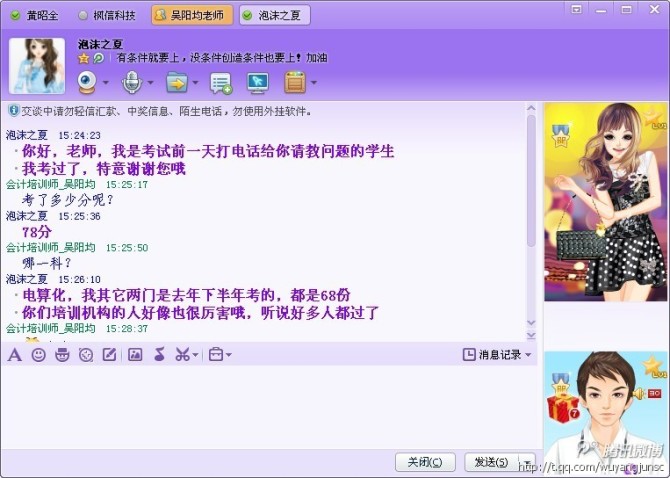This screenshot has width=670, height=478.
Task: Switch to 枫信科技 chat tab
Action: coord(108,15)
